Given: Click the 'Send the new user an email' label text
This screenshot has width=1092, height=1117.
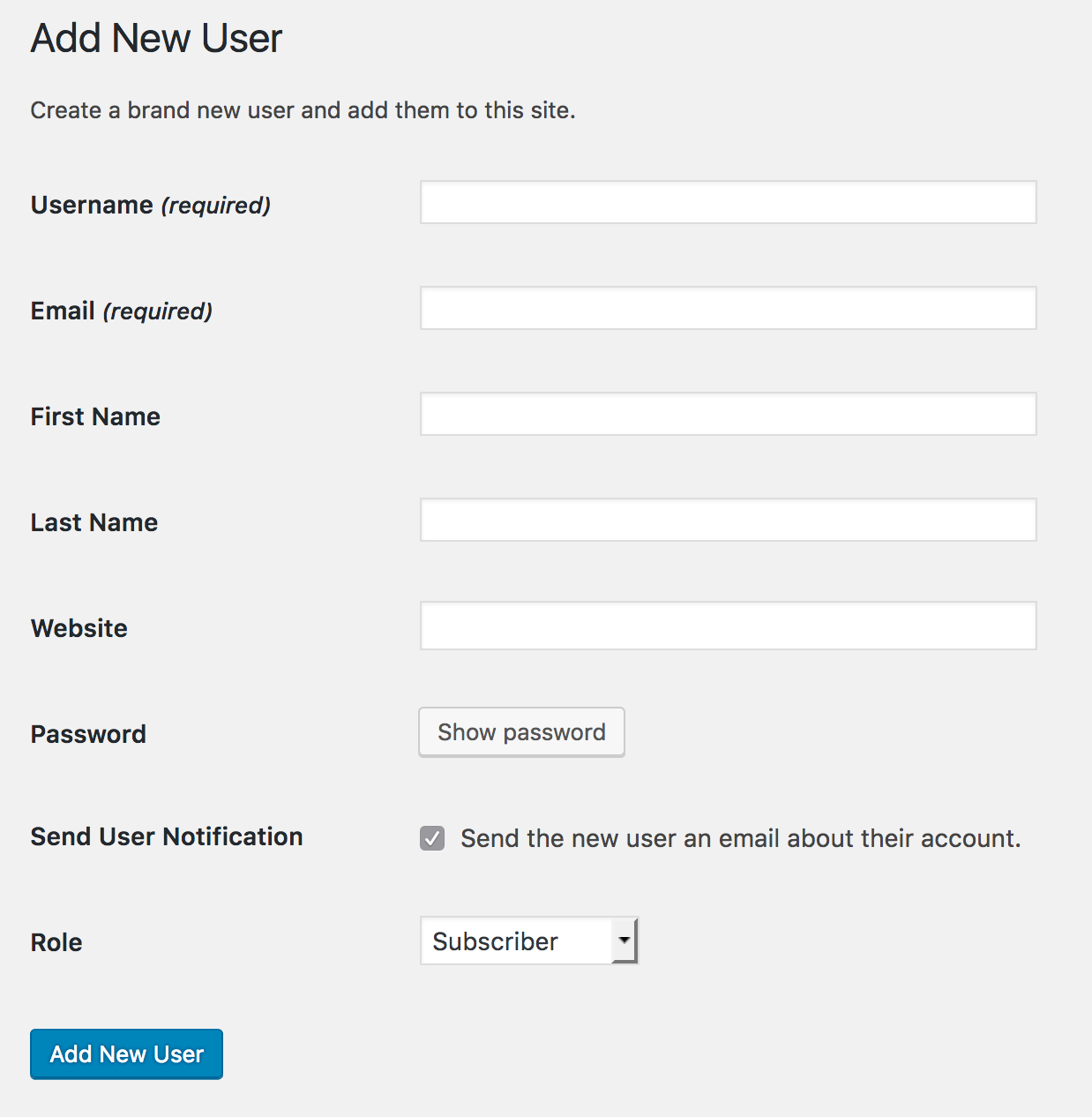Looking at the screenshot, I should 740,838.
